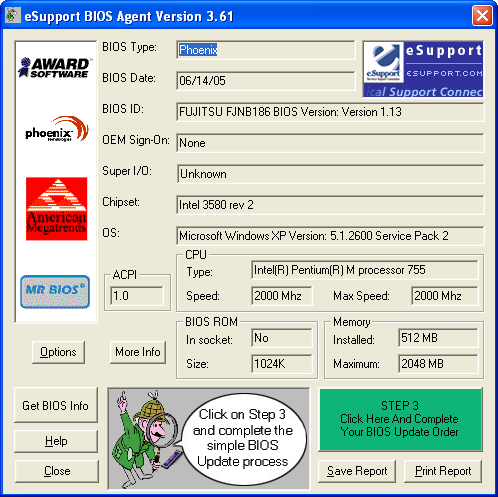Viewport: 498px width, 497px height.
Task: Click the MR BIOS logo
Action: click(x=55, y=291)
